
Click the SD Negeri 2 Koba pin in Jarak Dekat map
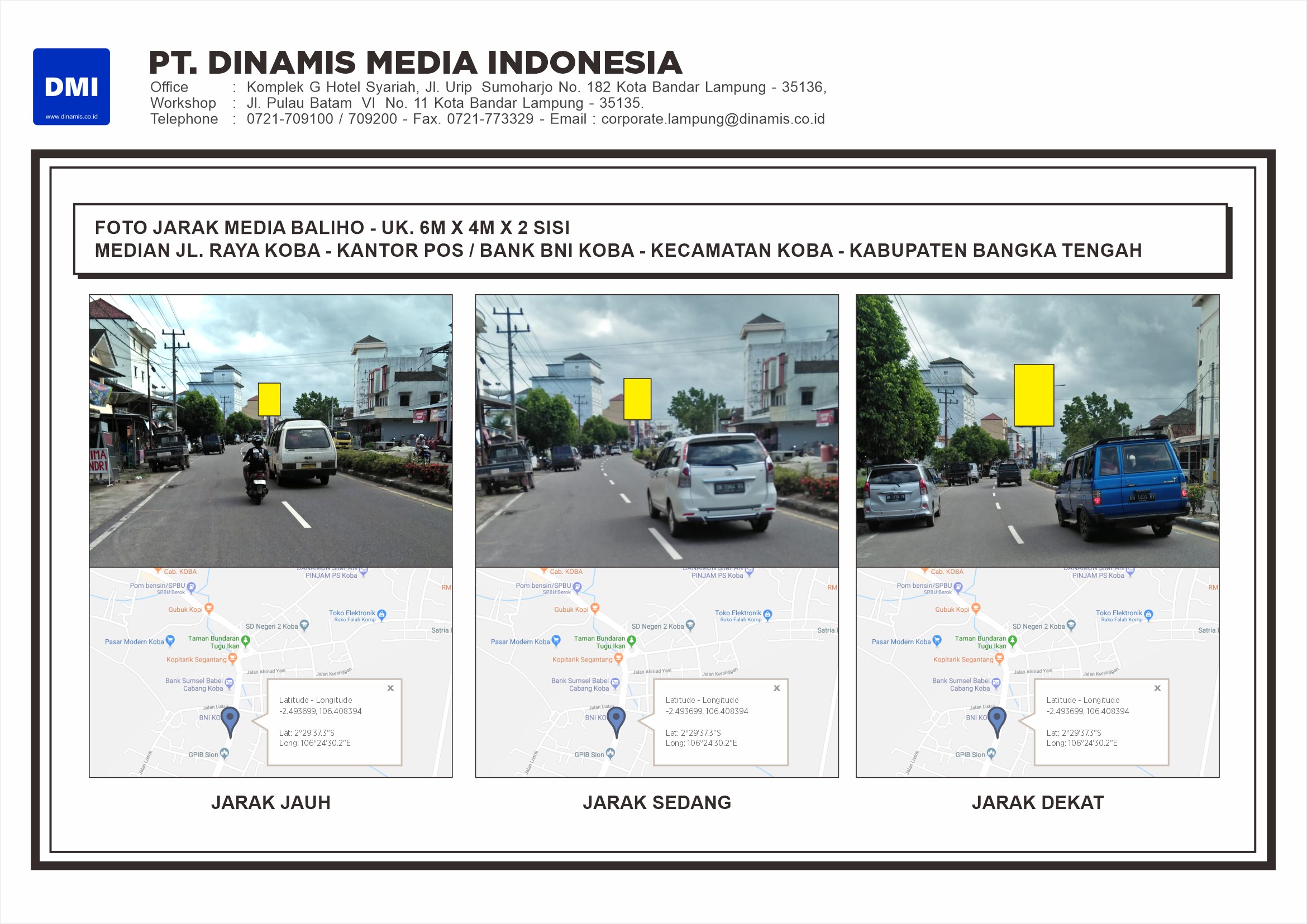tap(1071, 625)
